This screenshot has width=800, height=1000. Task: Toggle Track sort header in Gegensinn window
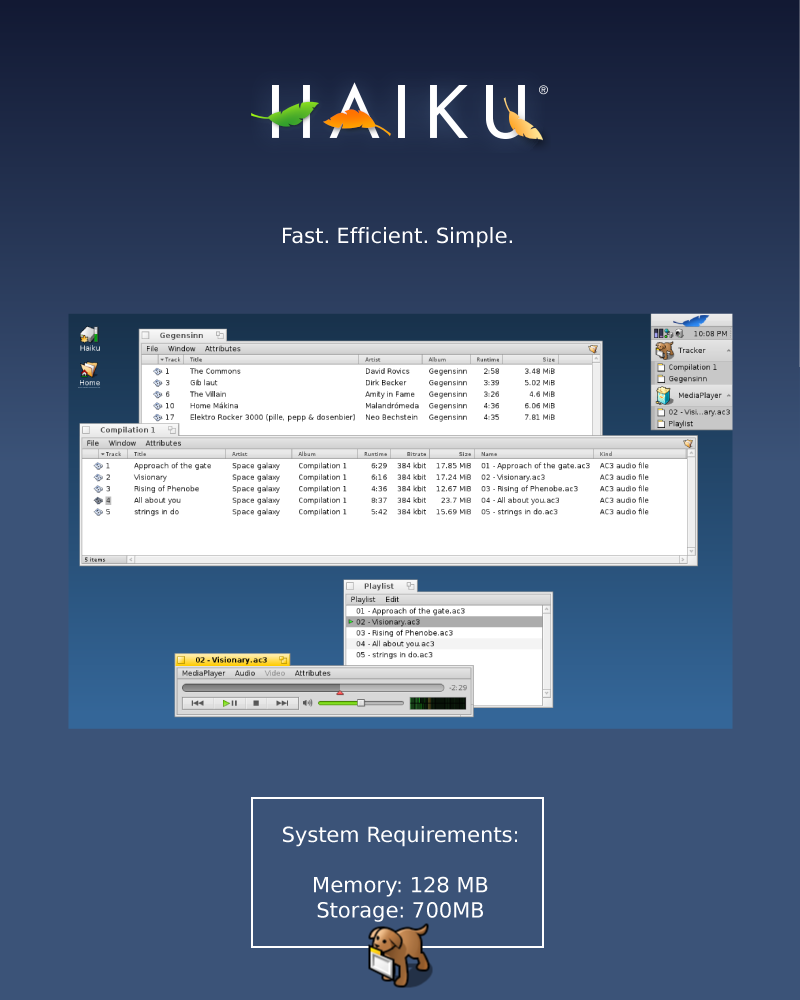(x=170, y=360)
